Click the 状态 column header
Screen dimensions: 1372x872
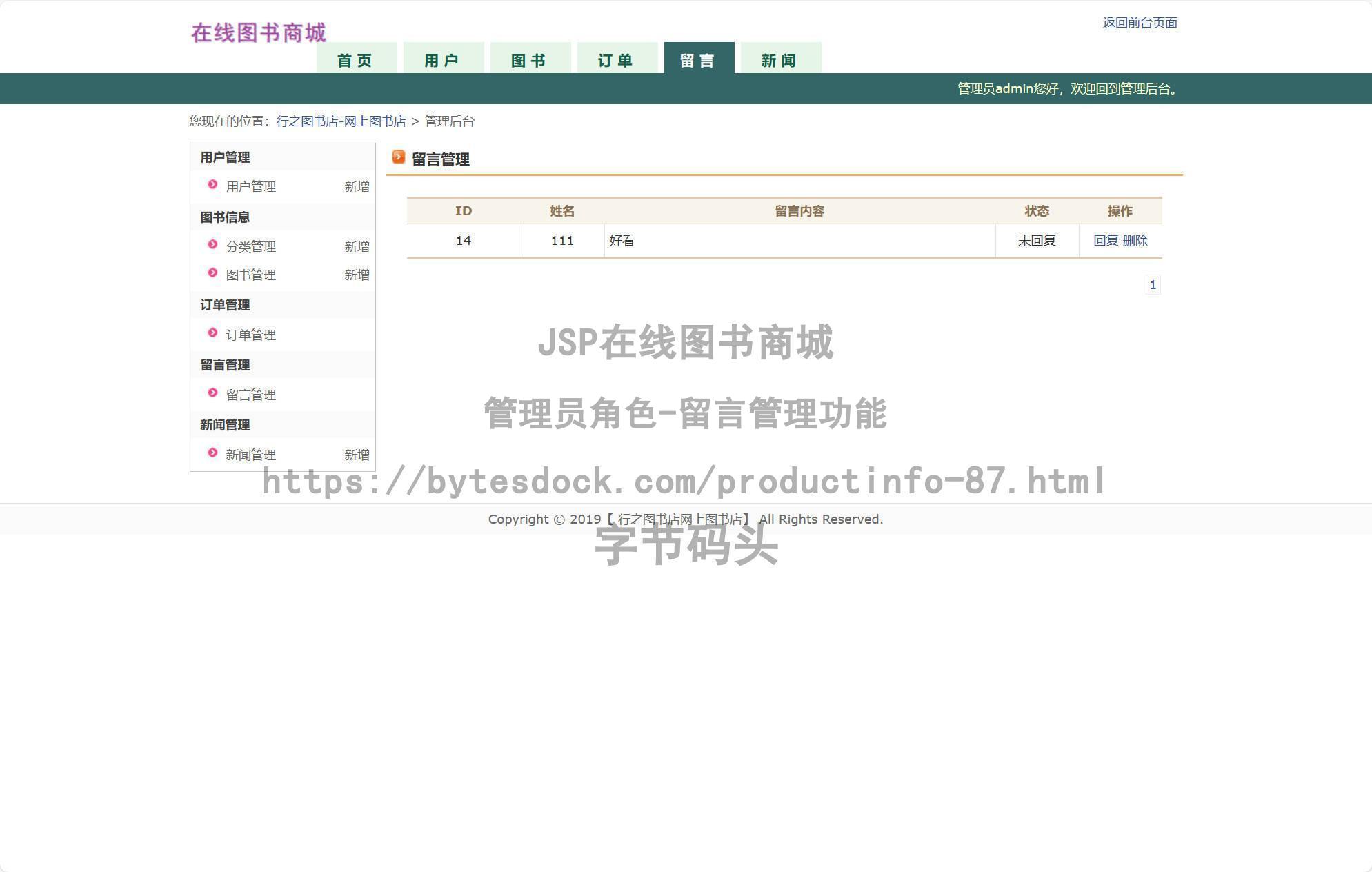[1037, 211]
